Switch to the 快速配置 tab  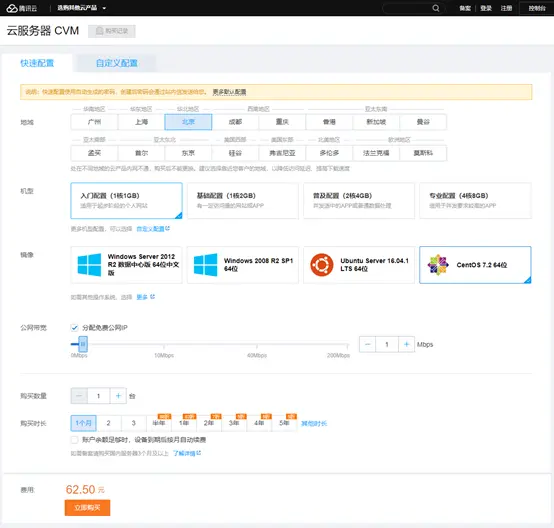(x=37, y=63)
